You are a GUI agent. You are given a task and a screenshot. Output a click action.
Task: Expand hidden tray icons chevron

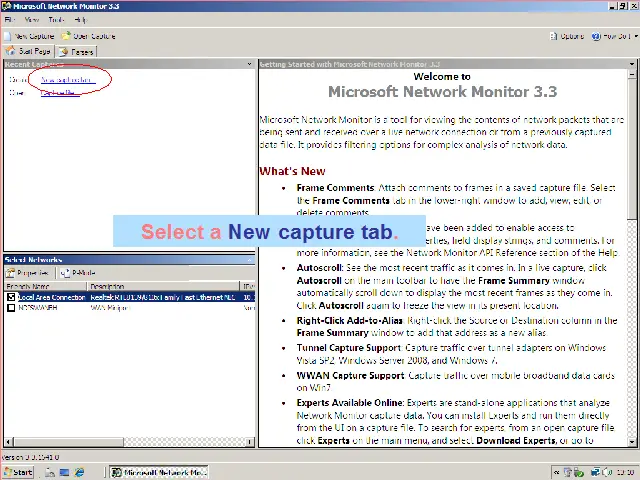pos(556,472)
